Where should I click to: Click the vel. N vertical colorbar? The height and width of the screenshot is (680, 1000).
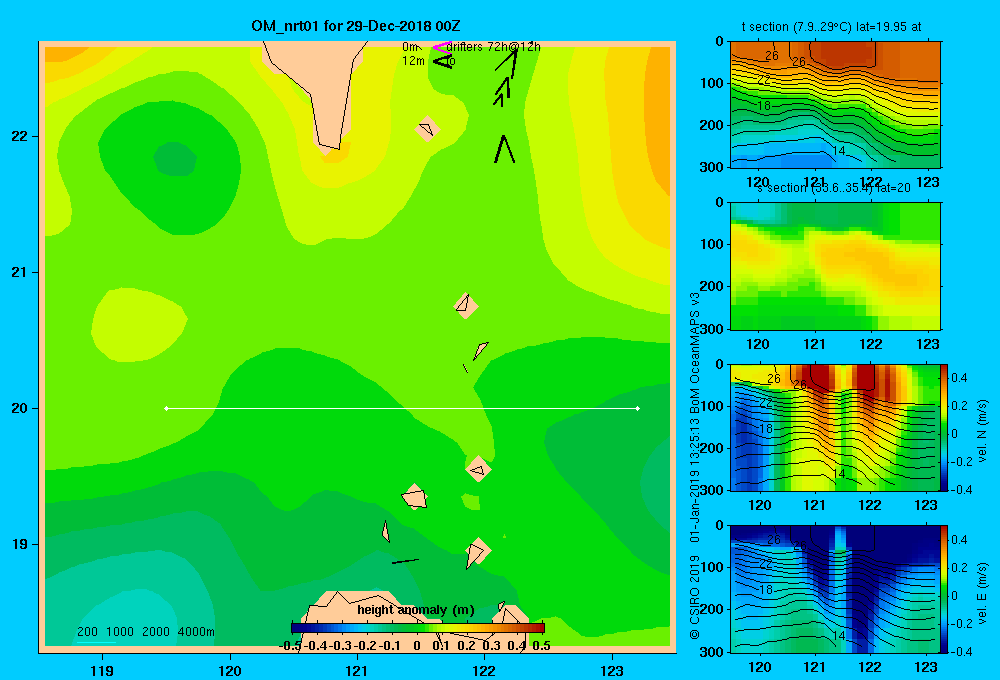pyautogui.click(x=944, y=427)
